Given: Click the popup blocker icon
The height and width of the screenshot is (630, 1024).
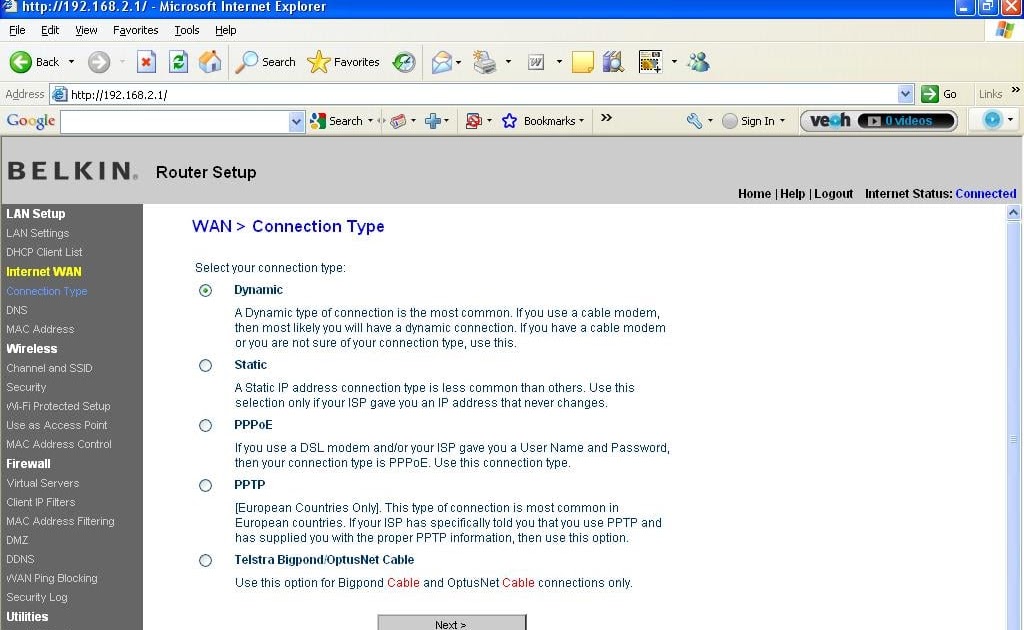Looking at the screenshot, I should click(473, 121).
